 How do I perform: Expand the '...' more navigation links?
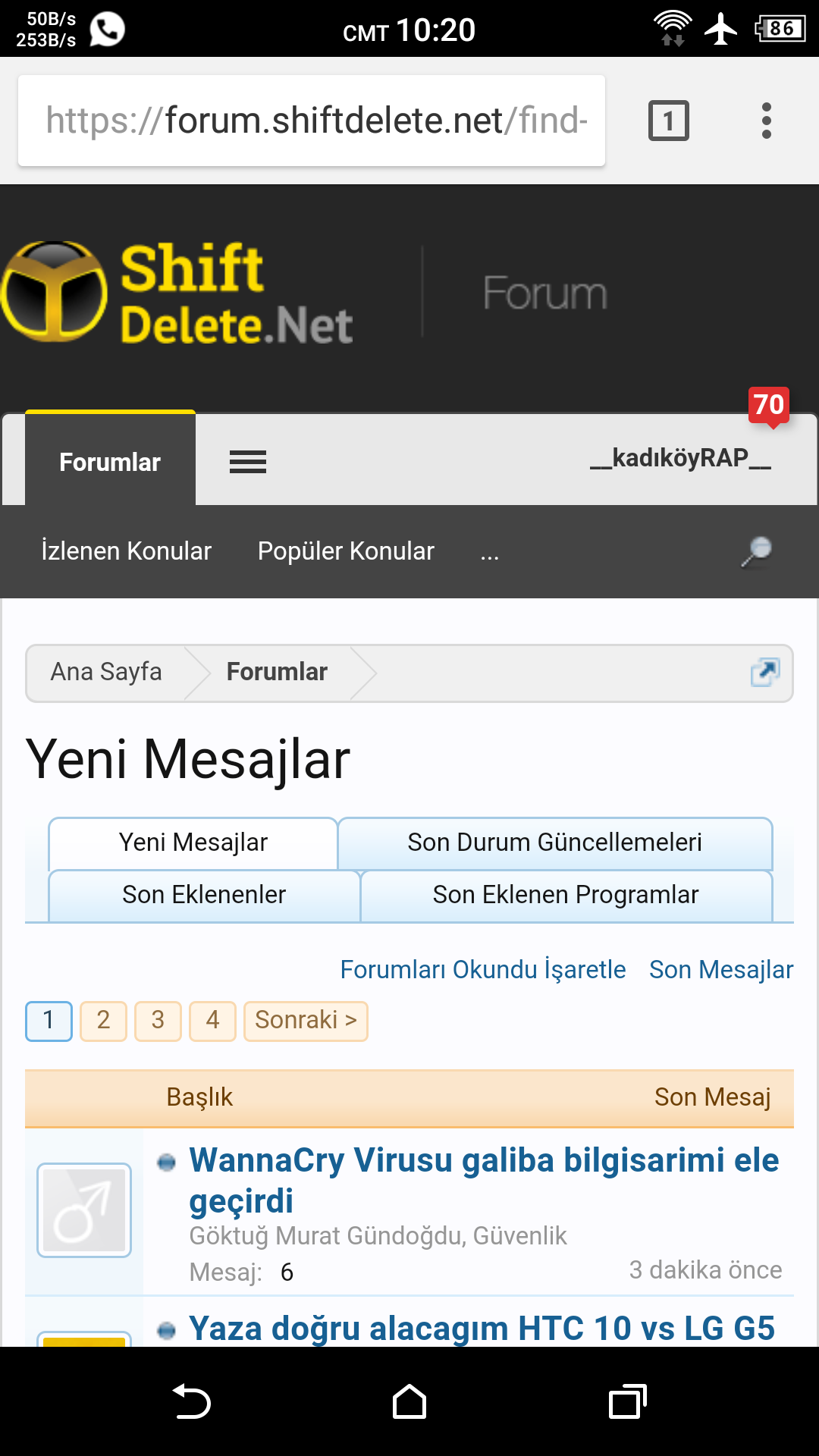[490, 551]
